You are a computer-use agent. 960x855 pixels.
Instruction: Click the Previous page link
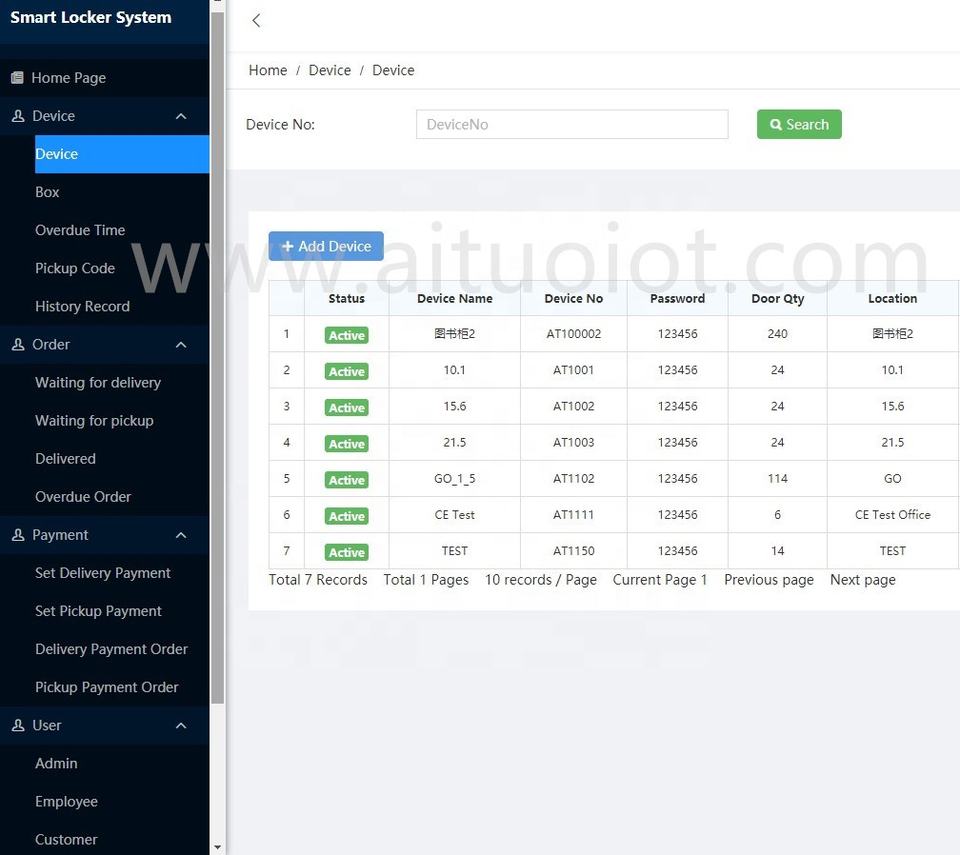(x=768, y=579)
